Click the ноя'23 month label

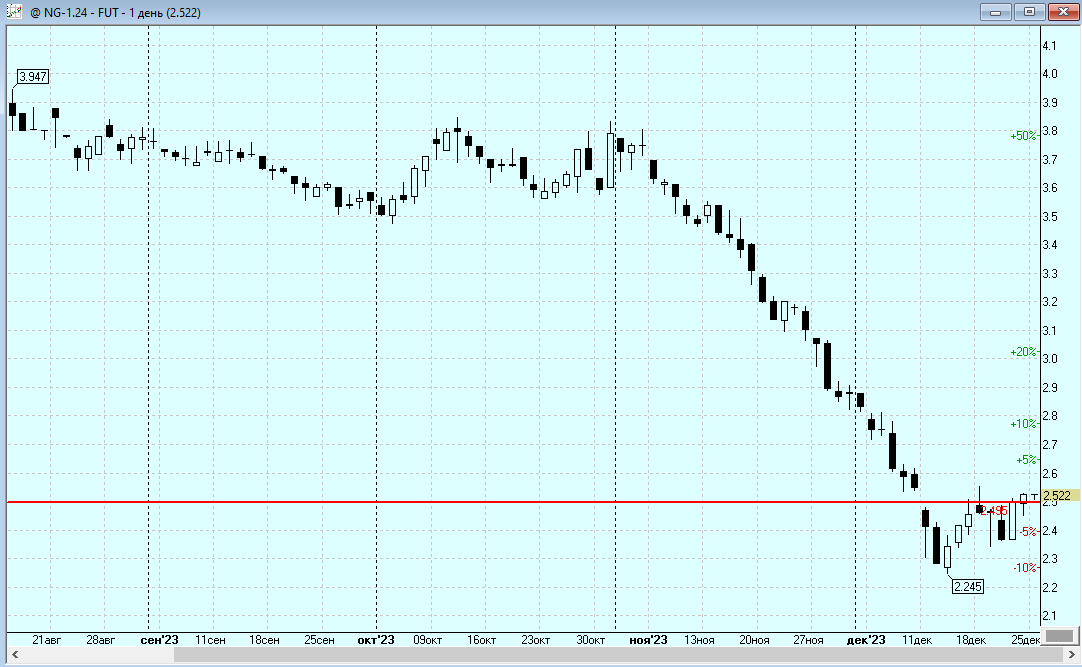649,639
